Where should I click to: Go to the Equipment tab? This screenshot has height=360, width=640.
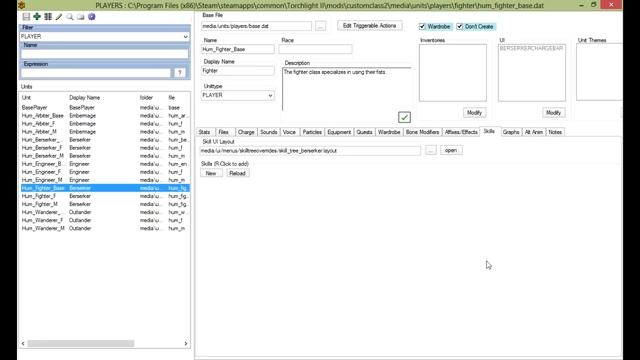tap(339, 132)
